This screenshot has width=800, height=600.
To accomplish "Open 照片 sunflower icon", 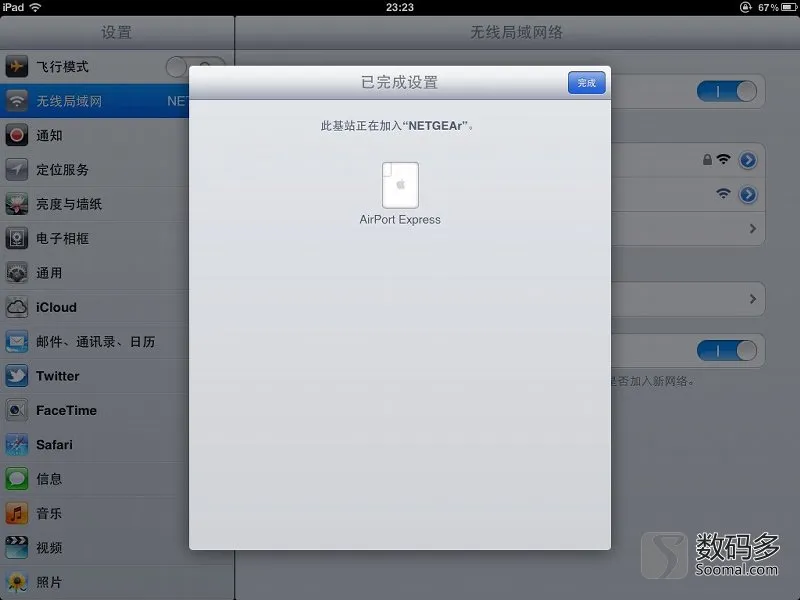I will click(x=16, y=582).
